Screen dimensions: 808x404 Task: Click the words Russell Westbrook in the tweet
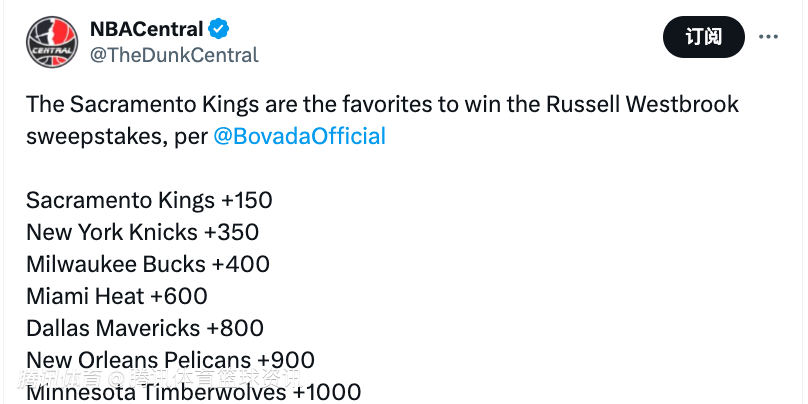click(643, 105)
